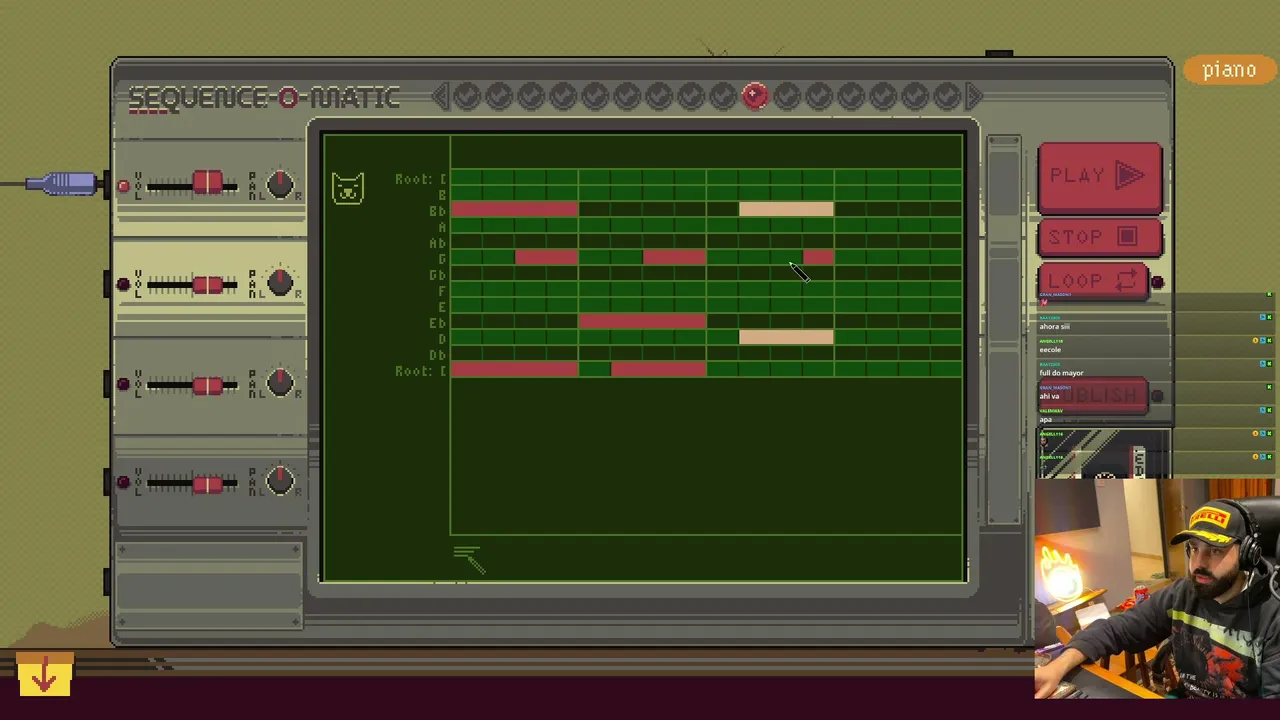
Task: Click the first red note in the bottom Root C row
Action: [x=514, y=370]
